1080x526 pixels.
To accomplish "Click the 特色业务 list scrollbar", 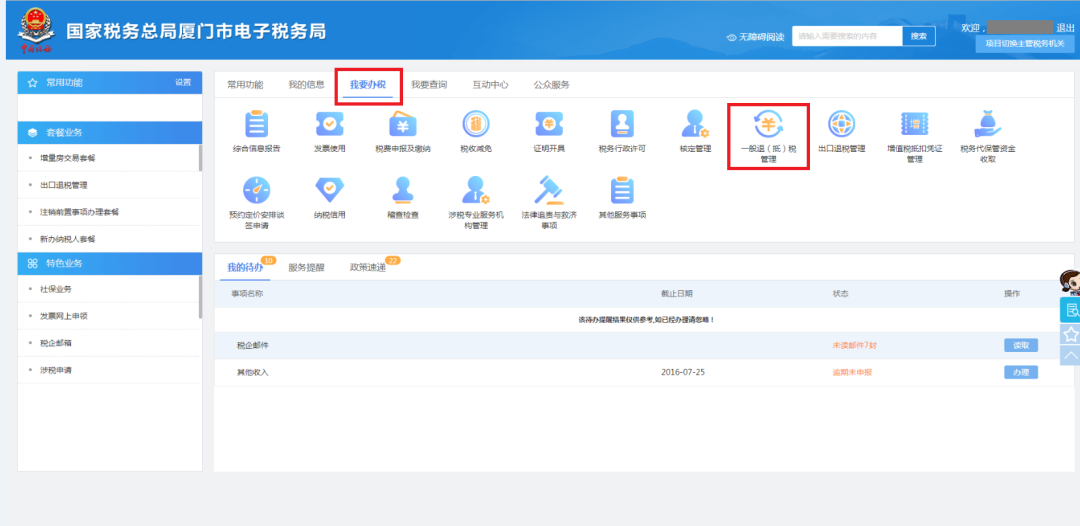I will (x=200, y=297).
